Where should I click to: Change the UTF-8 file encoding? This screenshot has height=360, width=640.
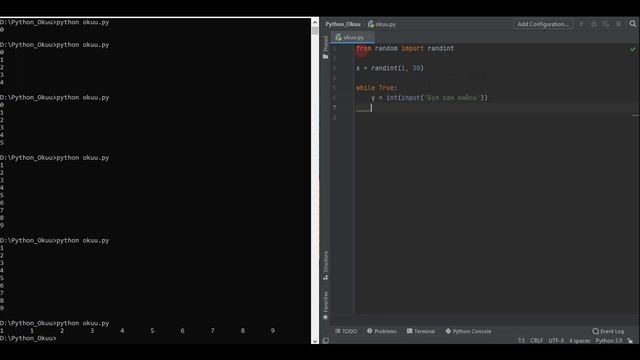click(556, 340)
